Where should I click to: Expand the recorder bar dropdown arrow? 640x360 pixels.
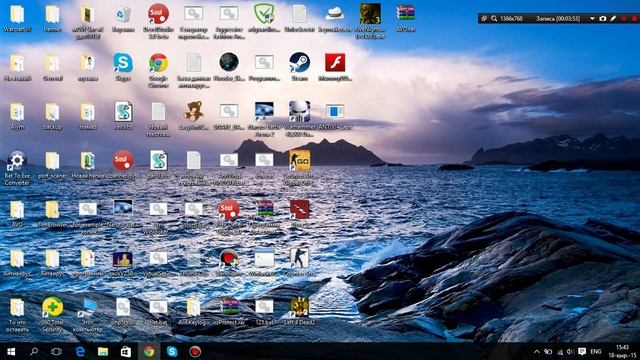click(x=592, y=19)
